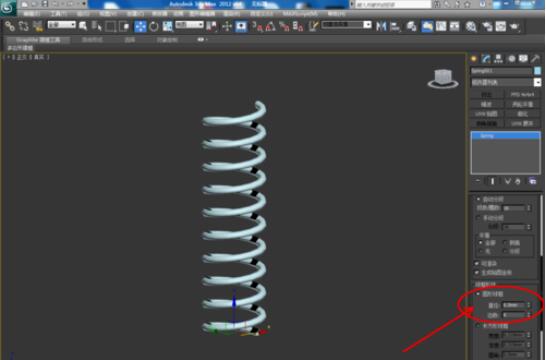Select the Spring entry in modifier stack
This screenshot has height=360, width=546.
506,136
